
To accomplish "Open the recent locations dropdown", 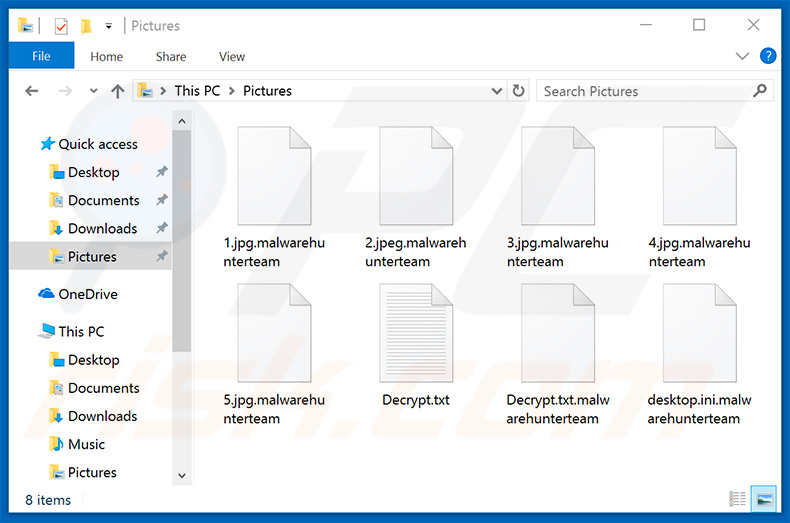I will [x=93, y=91].
